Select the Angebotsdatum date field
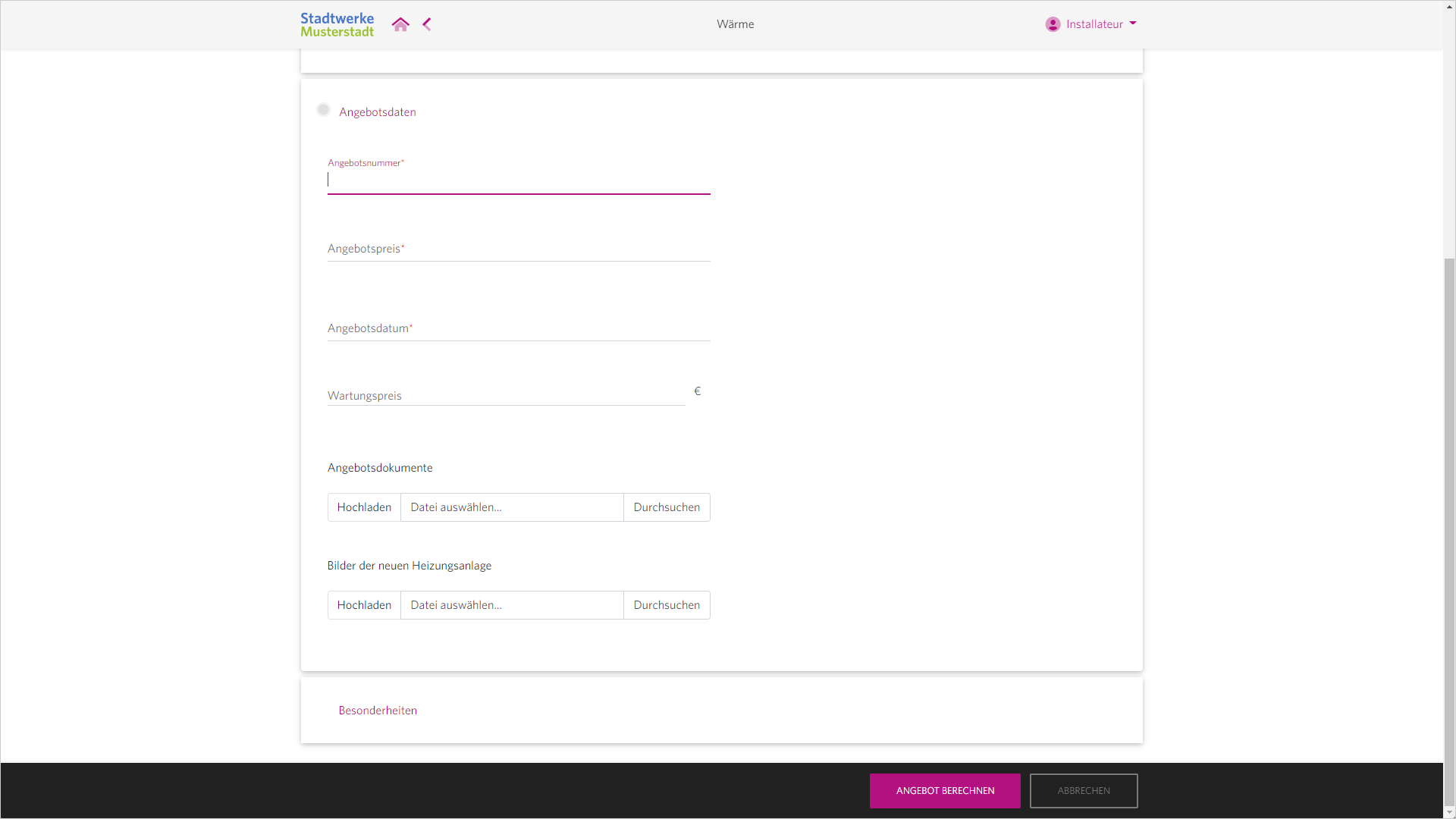 519,328
